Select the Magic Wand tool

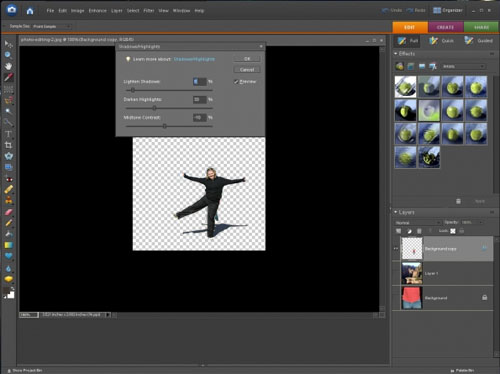pyautogui.click(x=9, y=111)
